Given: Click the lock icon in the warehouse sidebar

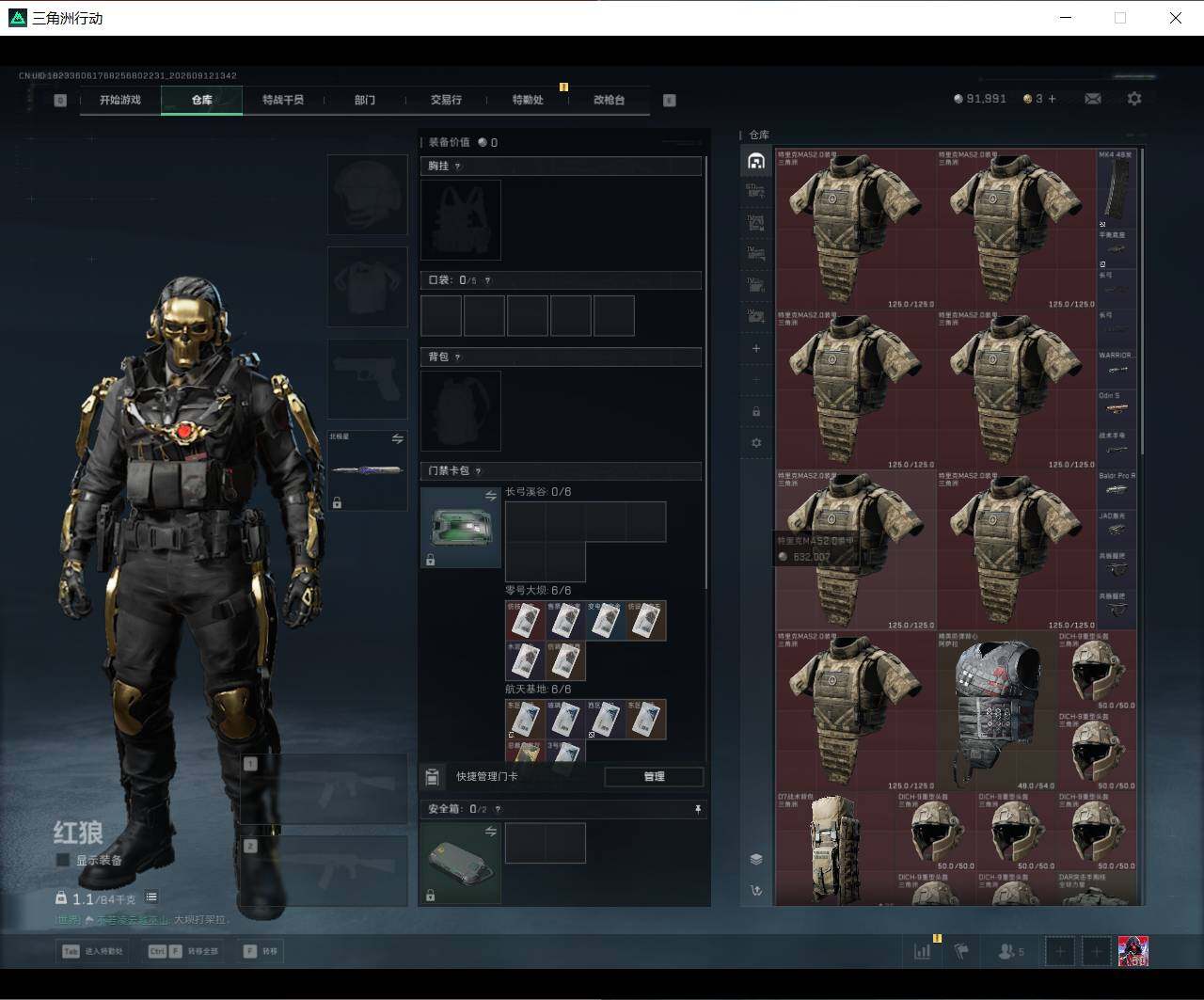Looking at the screenshot, I should tap(756, 411).
